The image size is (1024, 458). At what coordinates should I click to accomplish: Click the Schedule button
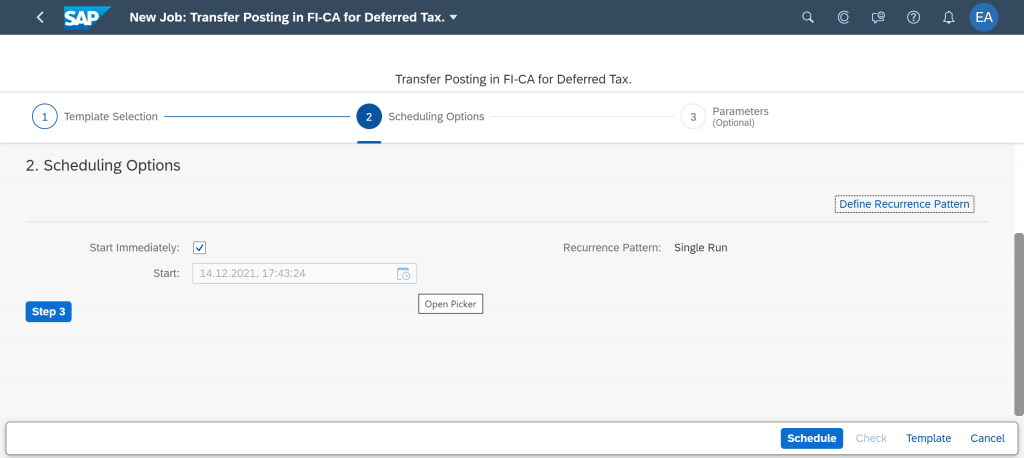(x=812, y=438)
